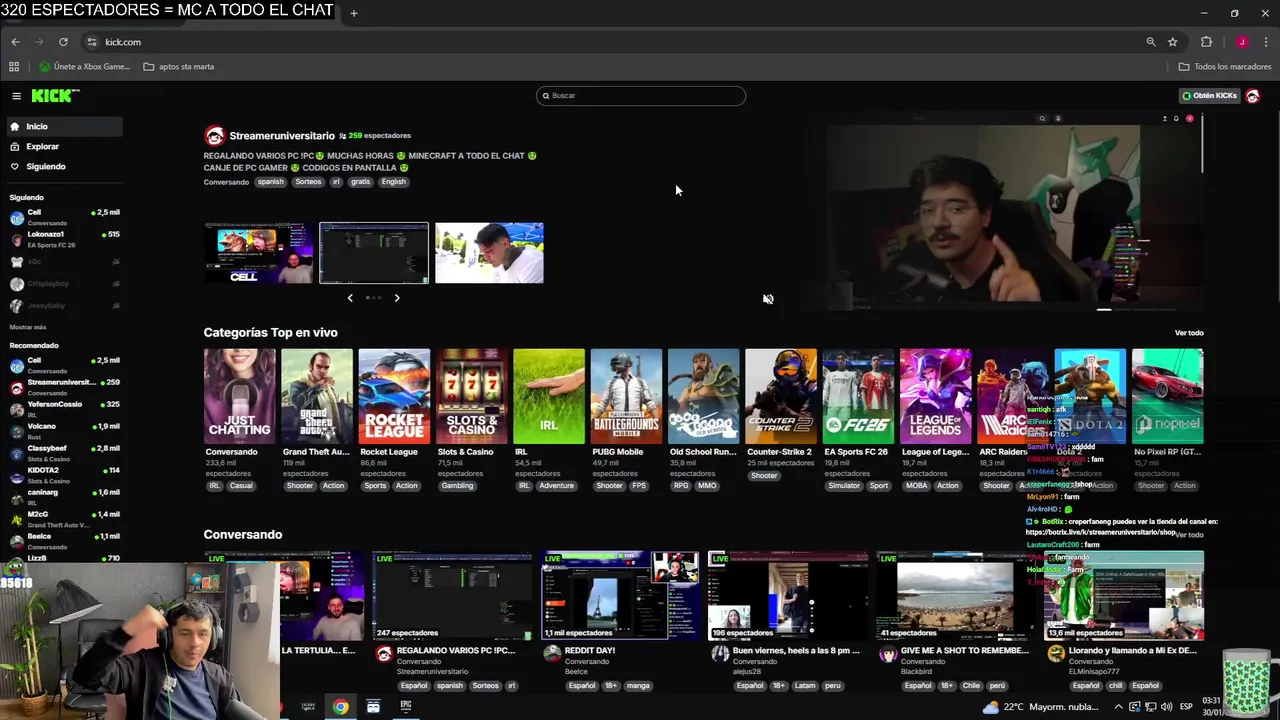Open the Chrome profile avatar
This screenshot has width=1280, height=720.
[x=1241, y=42]
